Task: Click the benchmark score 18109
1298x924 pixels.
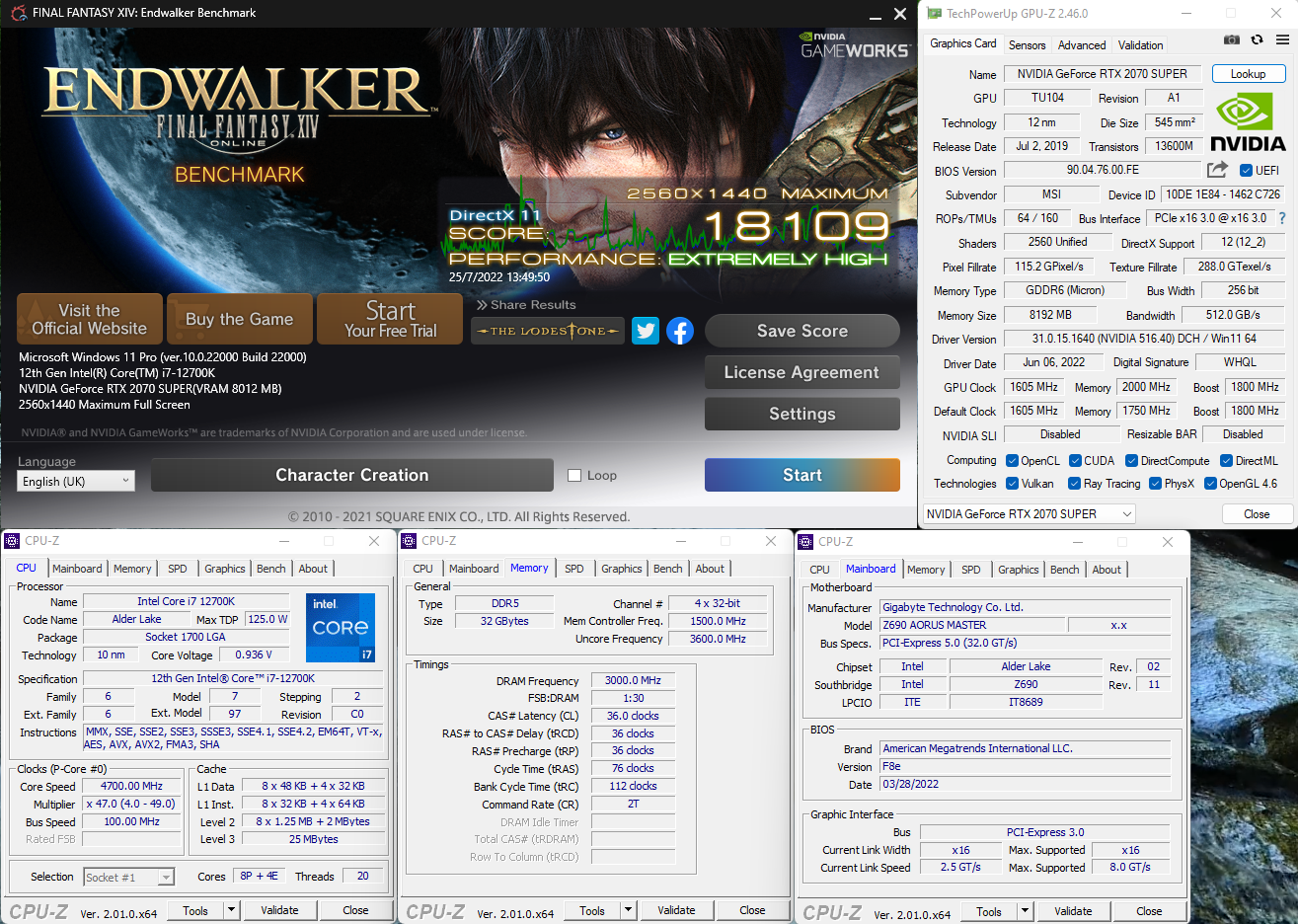Action: tap(797, 227)
